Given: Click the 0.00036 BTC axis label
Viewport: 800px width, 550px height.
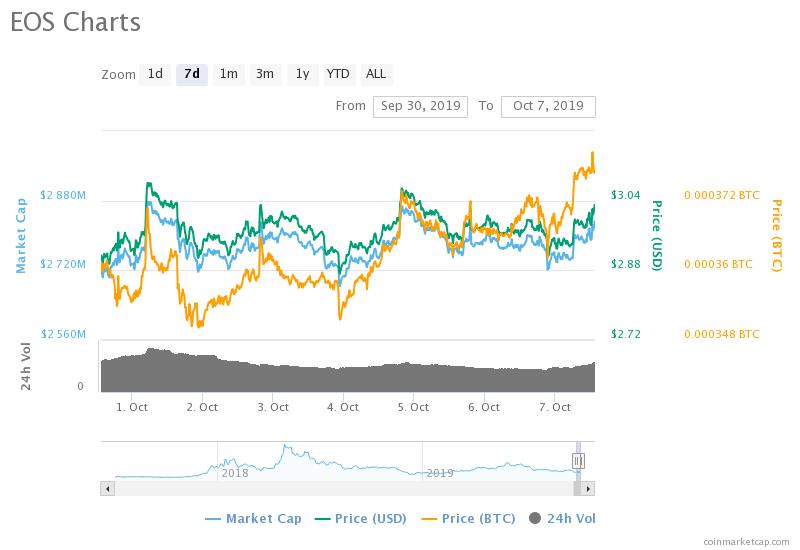Looking at the screenshot, I should pos(718,264).
